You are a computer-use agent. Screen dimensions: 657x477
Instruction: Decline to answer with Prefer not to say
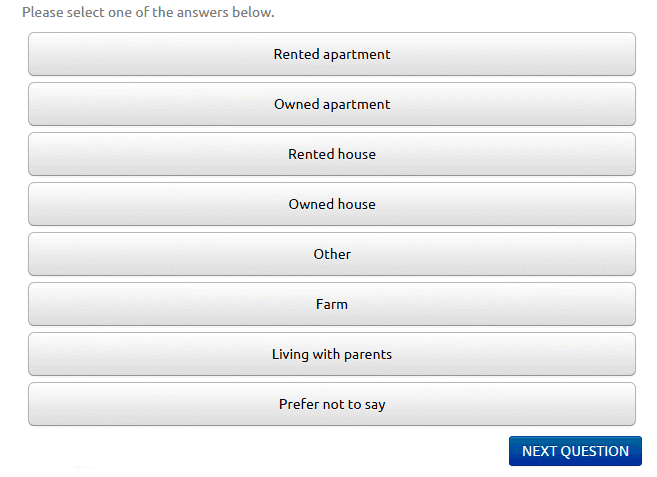pos(332,404)
